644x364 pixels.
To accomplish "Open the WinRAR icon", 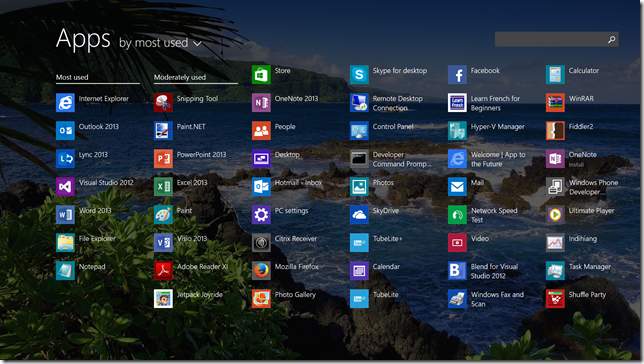I will click(555, 103).
